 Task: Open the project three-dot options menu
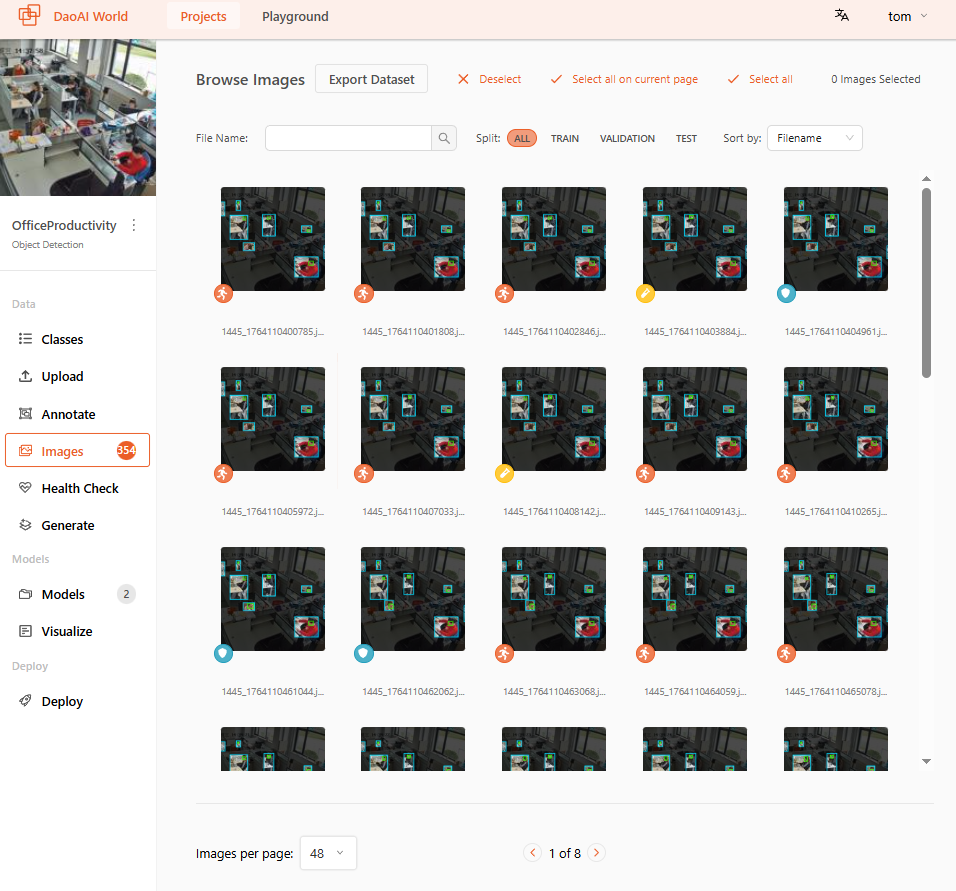click(x=134, y=226)
